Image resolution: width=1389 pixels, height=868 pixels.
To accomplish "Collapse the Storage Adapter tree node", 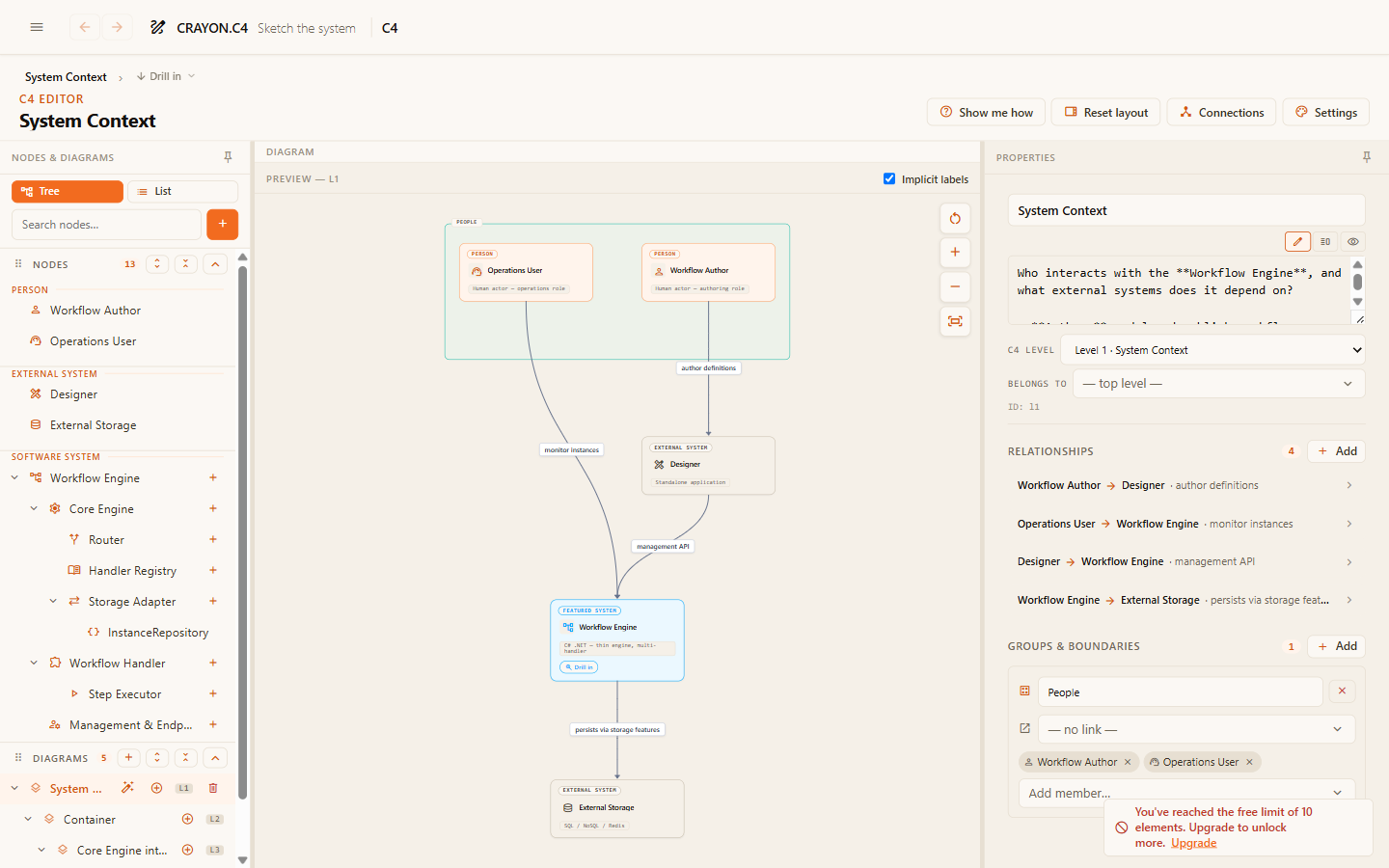I will coord(53,601).
